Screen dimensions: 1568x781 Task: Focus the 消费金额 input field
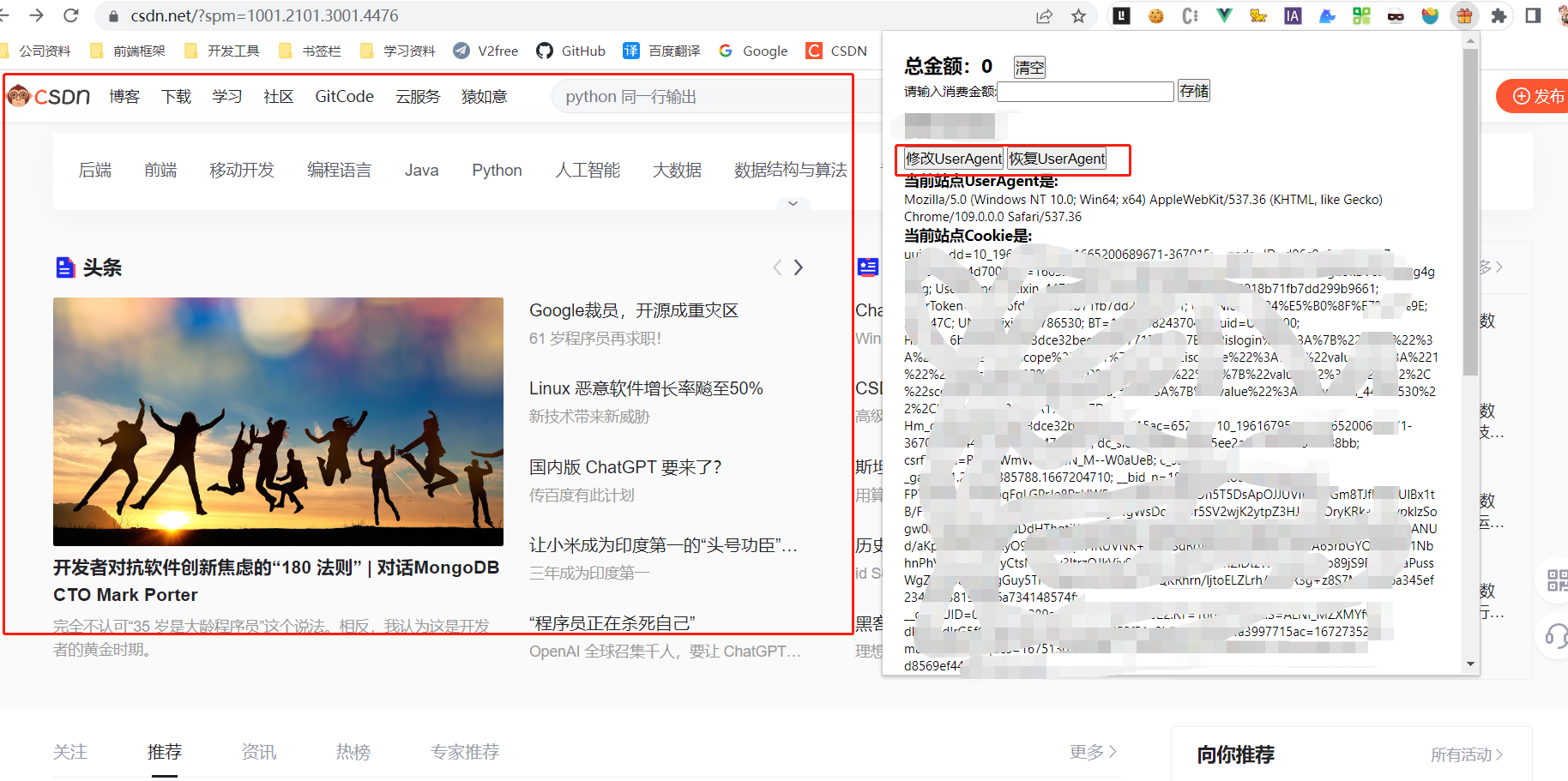[1085, 92]
